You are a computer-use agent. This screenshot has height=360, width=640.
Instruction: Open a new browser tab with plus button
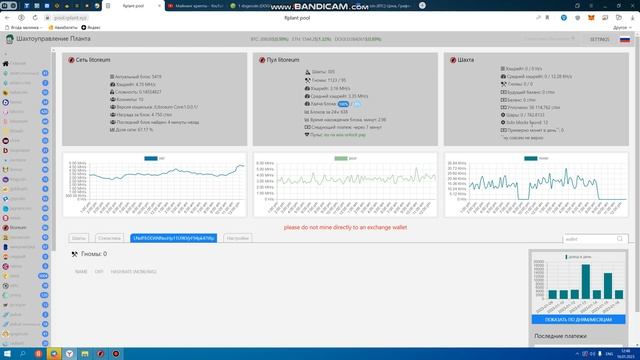[x=422, y=5]
